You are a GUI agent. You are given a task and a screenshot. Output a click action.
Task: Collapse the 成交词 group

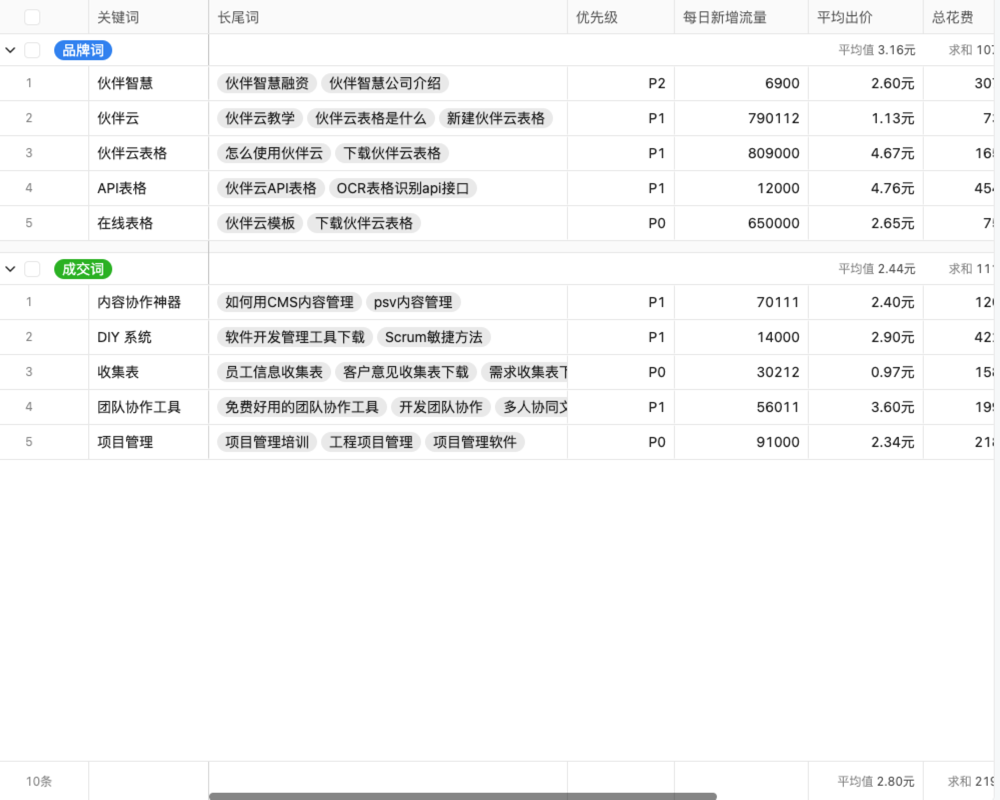pyautogui.click(x=11, y=268)
